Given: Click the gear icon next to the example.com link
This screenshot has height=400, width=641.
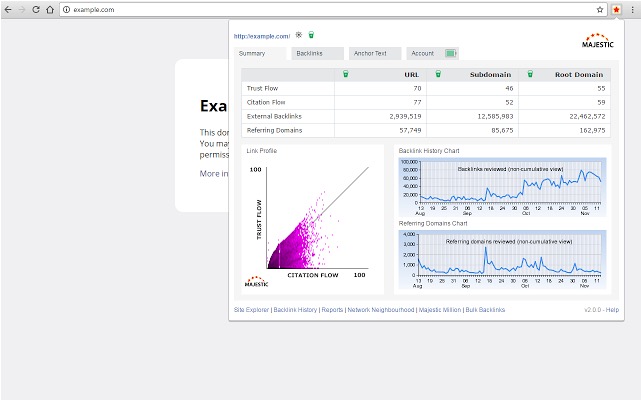Looking at the screenshot, I should 299,35.
